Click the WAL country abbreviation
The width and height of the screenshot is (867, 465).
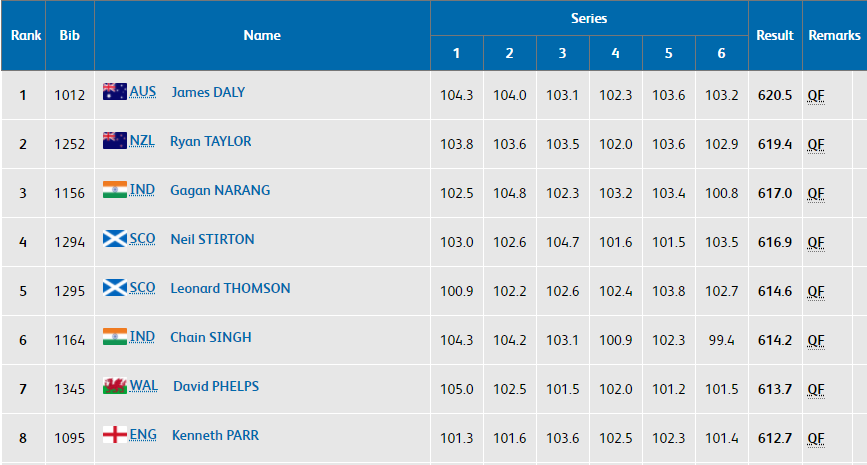click(144, 386)
